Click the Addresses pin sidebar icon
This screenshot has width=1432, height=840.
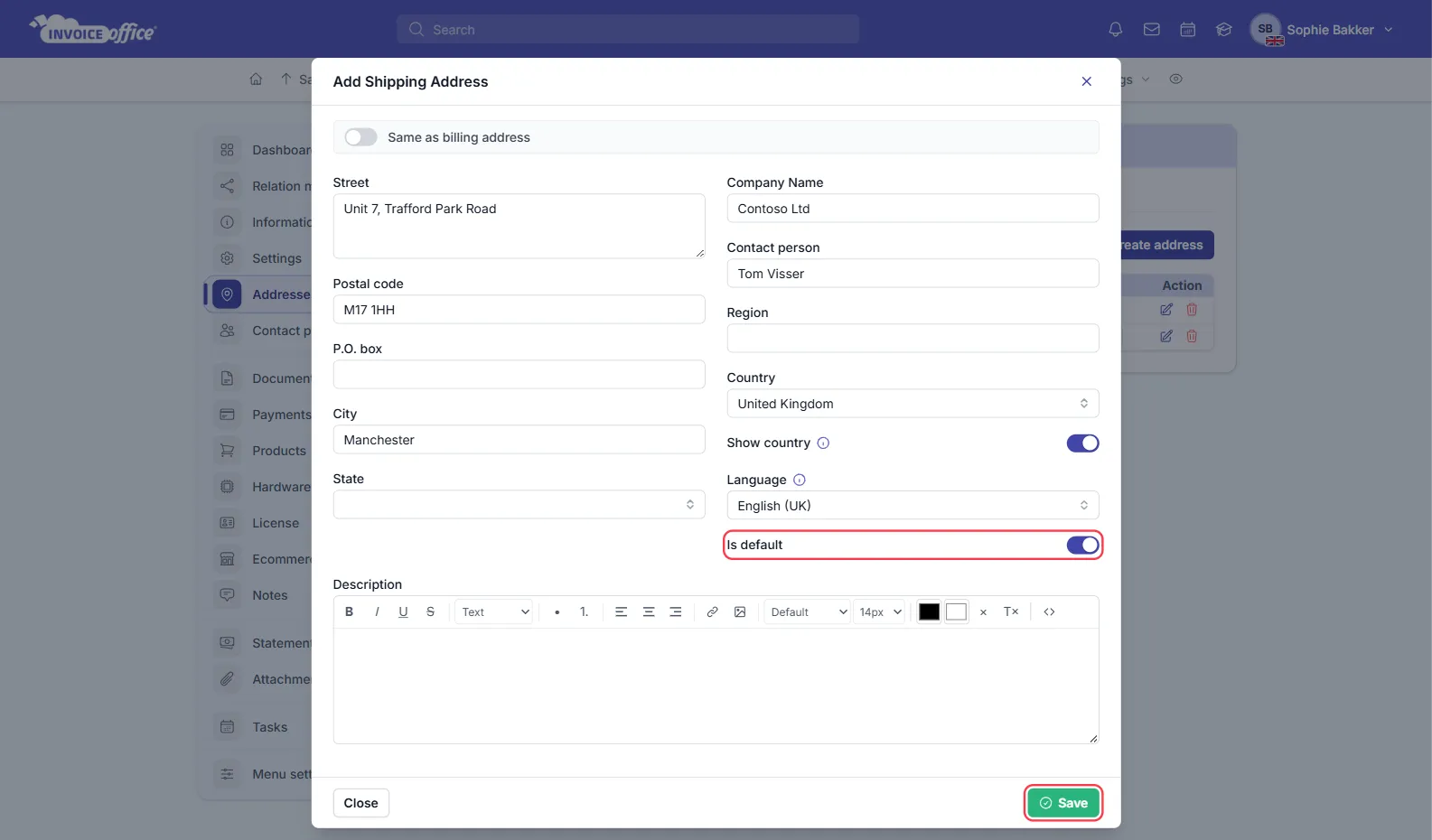click(227, 294)
